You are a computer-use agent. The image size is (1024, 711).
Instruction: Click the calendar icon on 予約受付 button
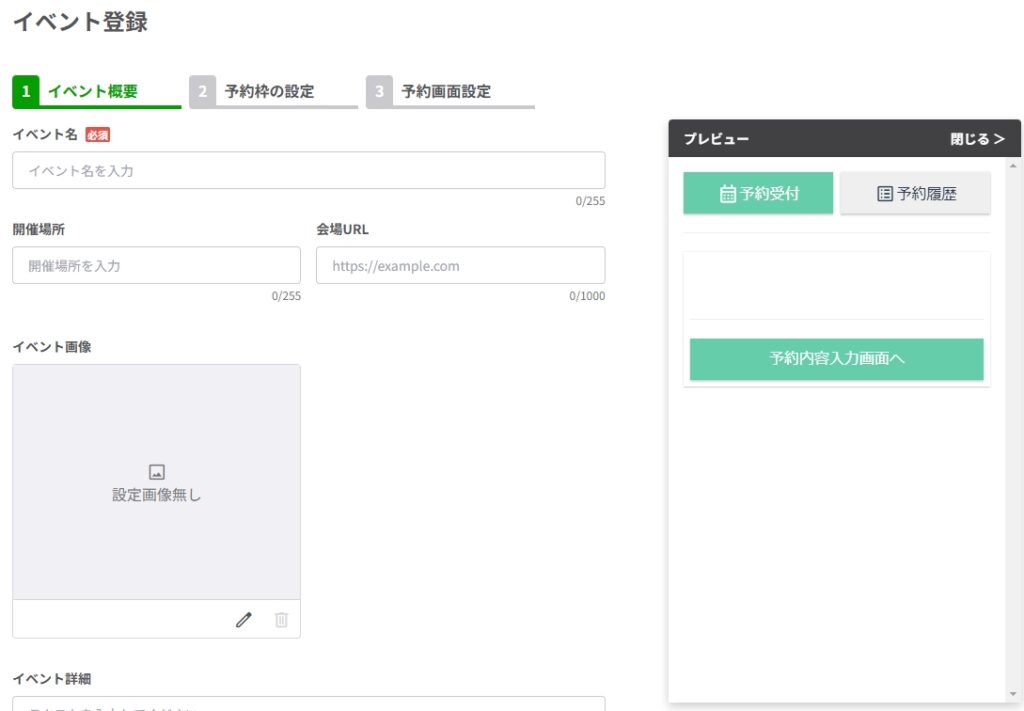pyautogui.click(x=728, y=194)
